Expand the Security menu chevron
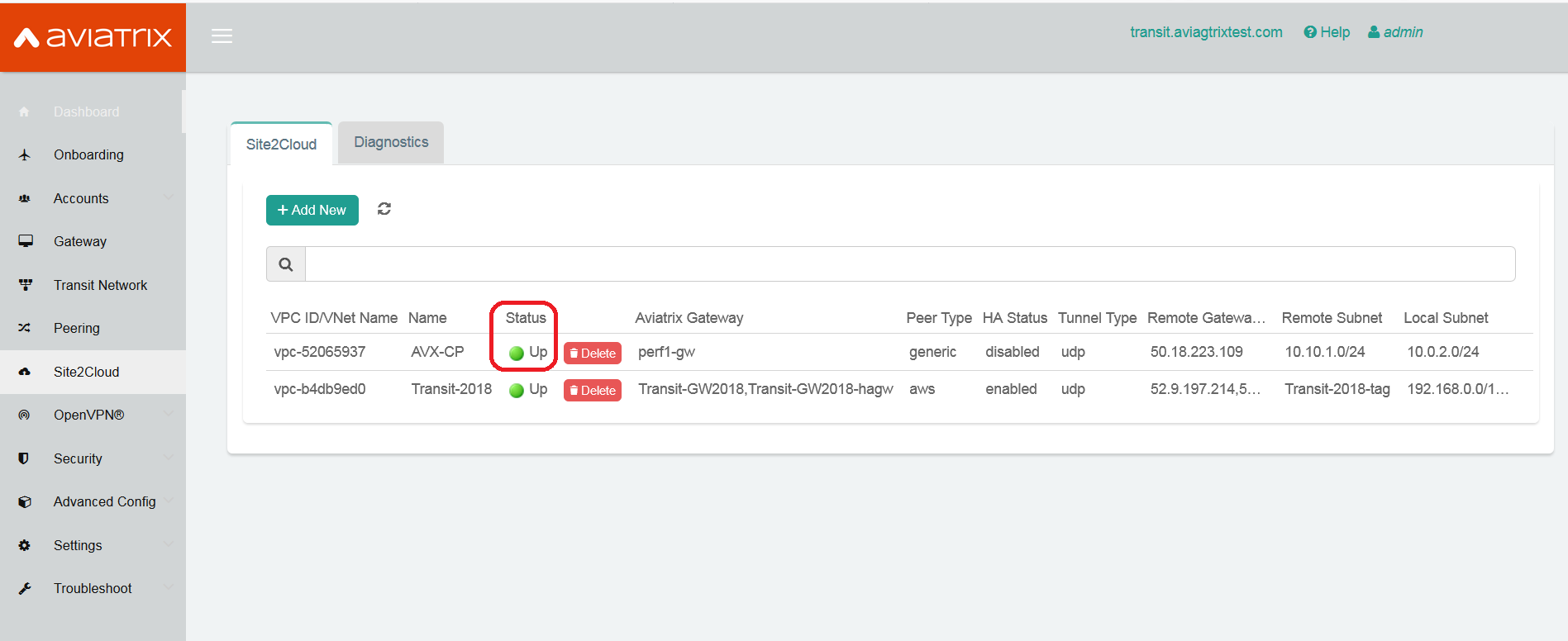This screenshot has height=641, width=1568. (169, 458)
